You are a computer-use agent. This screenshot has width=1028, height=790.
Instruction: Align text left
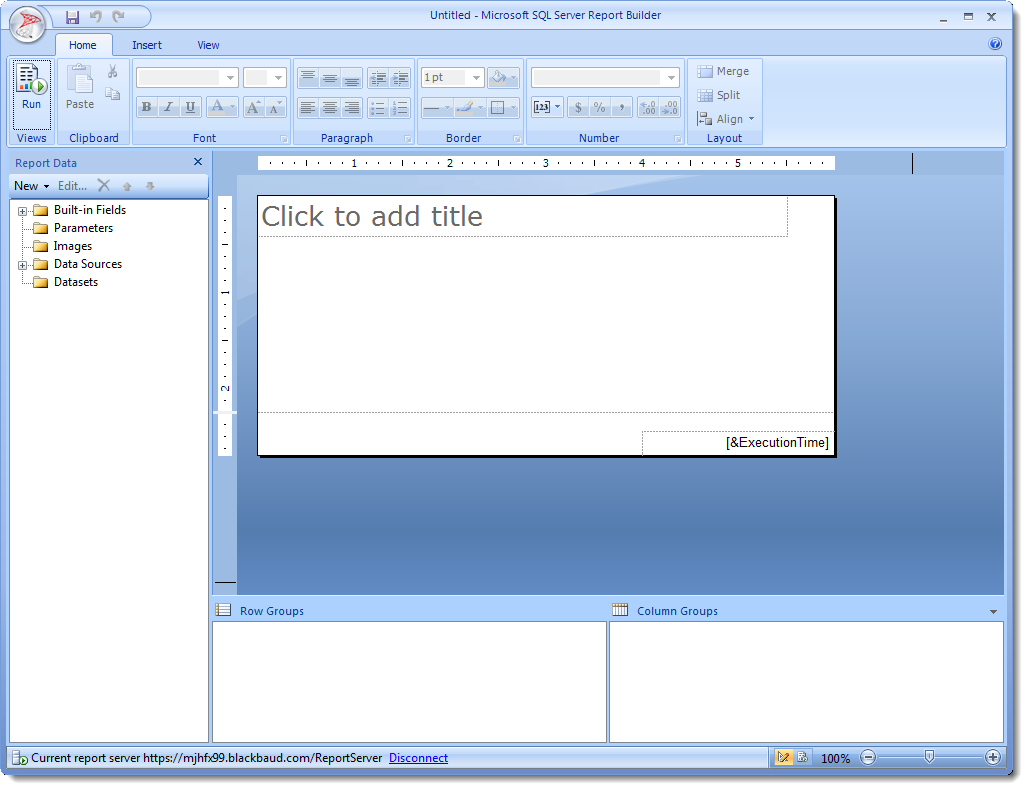(308, 107)
